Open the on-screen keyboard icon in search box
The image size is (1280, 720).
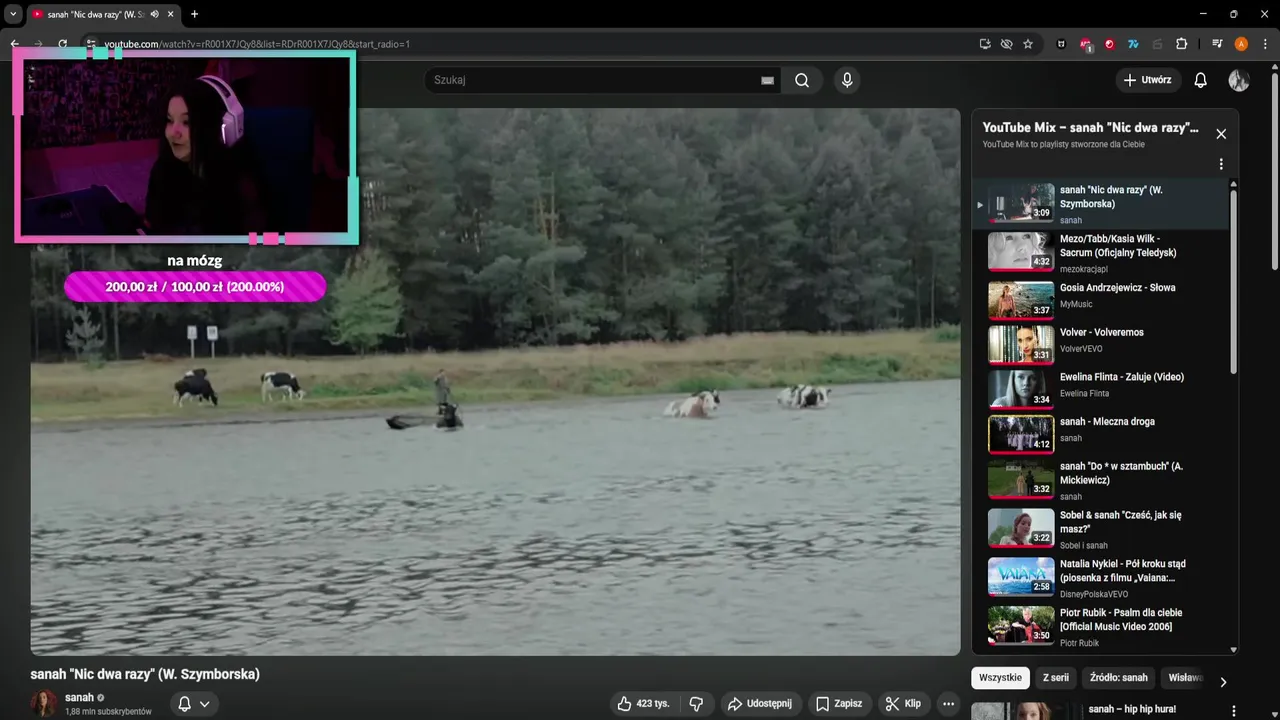click(x=767, y=80)
